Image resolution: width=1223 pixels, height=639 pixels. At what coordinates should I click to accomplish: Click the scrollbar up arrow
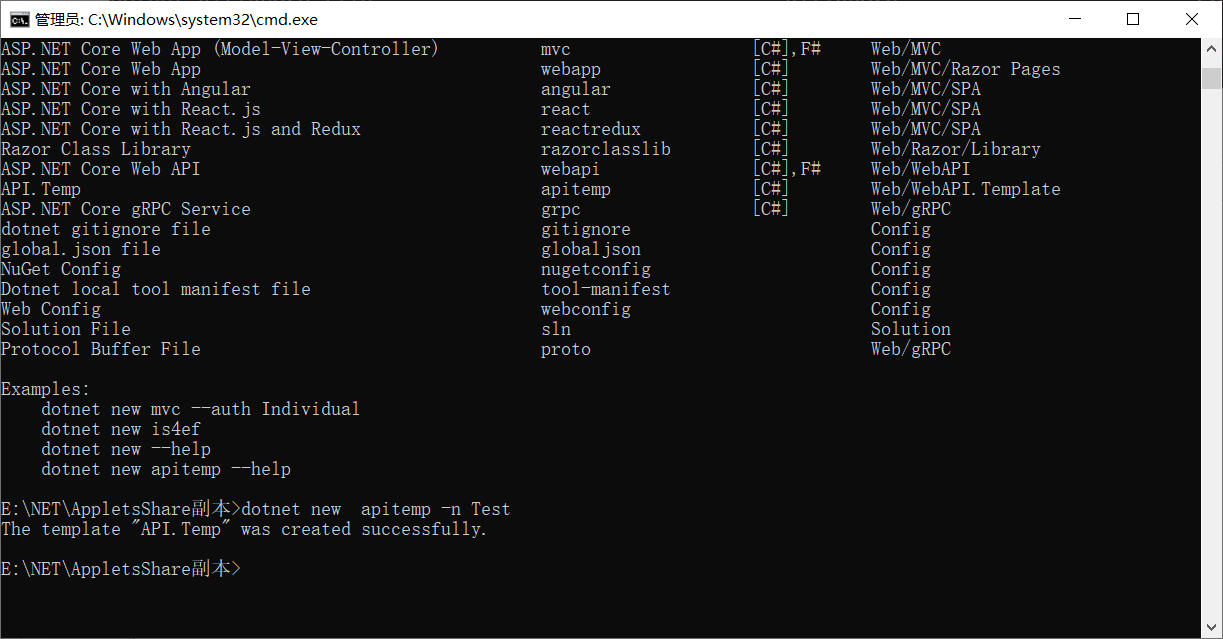[1211, 49]
